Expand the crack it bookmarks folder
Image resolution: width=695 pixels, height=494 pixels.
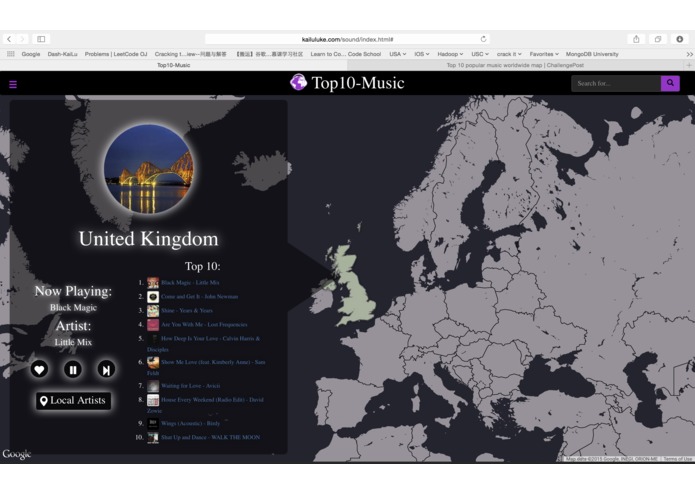(x=509, y=54)
